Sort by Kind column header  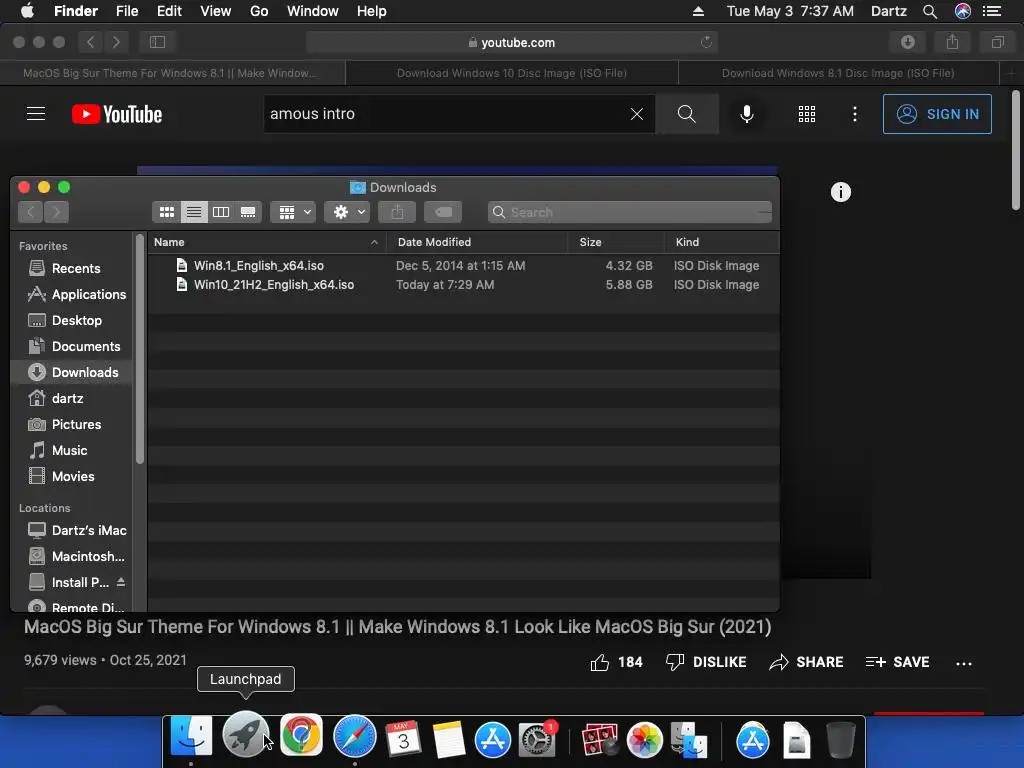pos(722,242)
